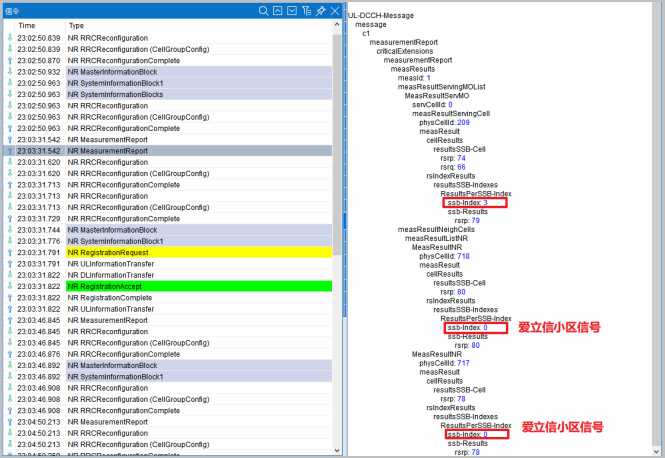Click the jump-to-next down arrow icon
Image resolution: width=665 pixels, height=458 pixels.
[292, 10]
